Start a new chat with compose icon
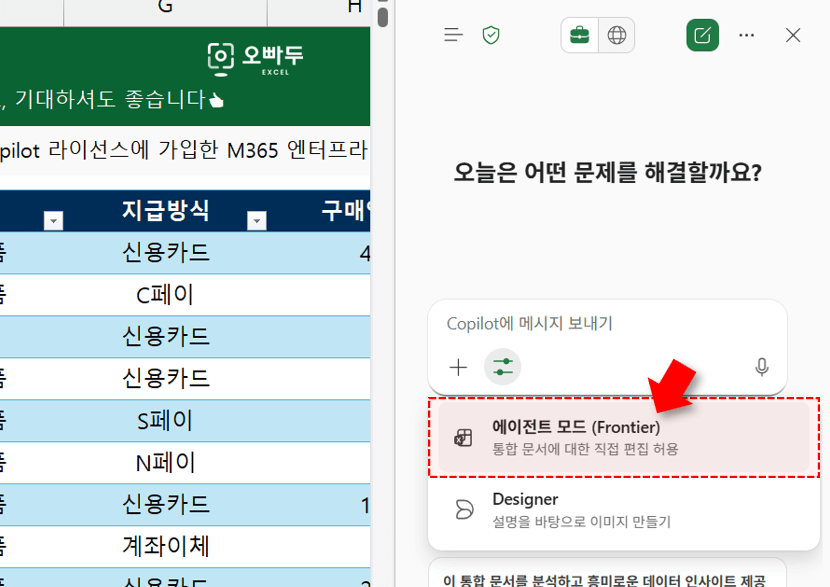 point(703,35)
